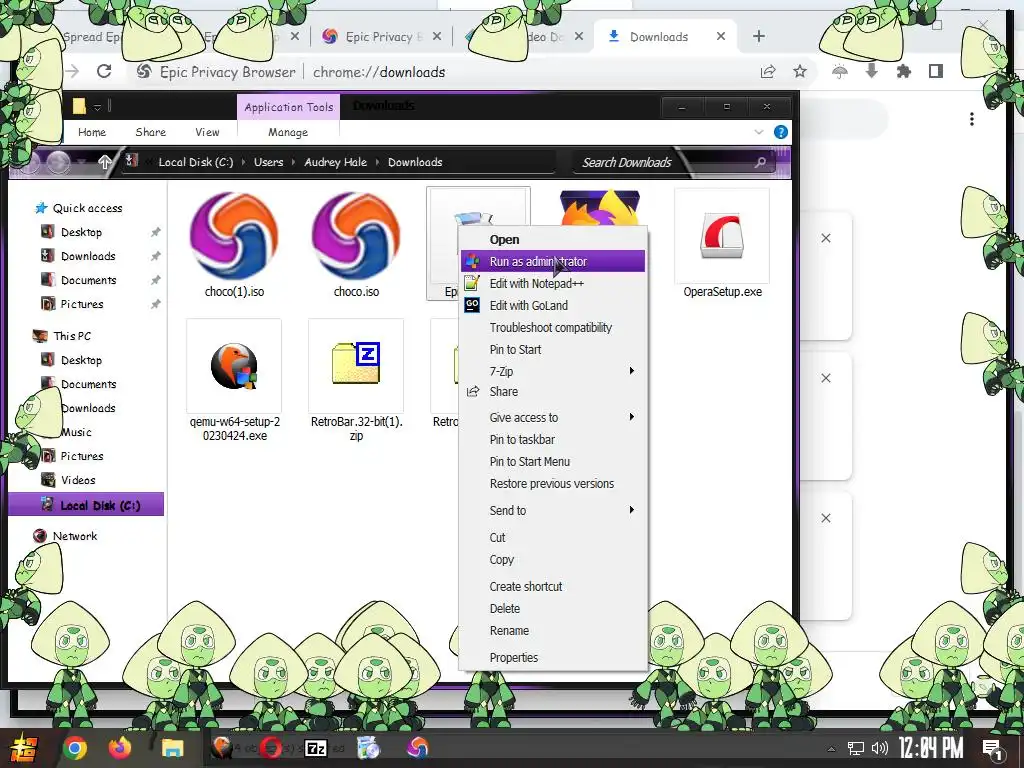Choose Cut in context menu
The image size is (1024, 768).
click(x=552, y=537)
